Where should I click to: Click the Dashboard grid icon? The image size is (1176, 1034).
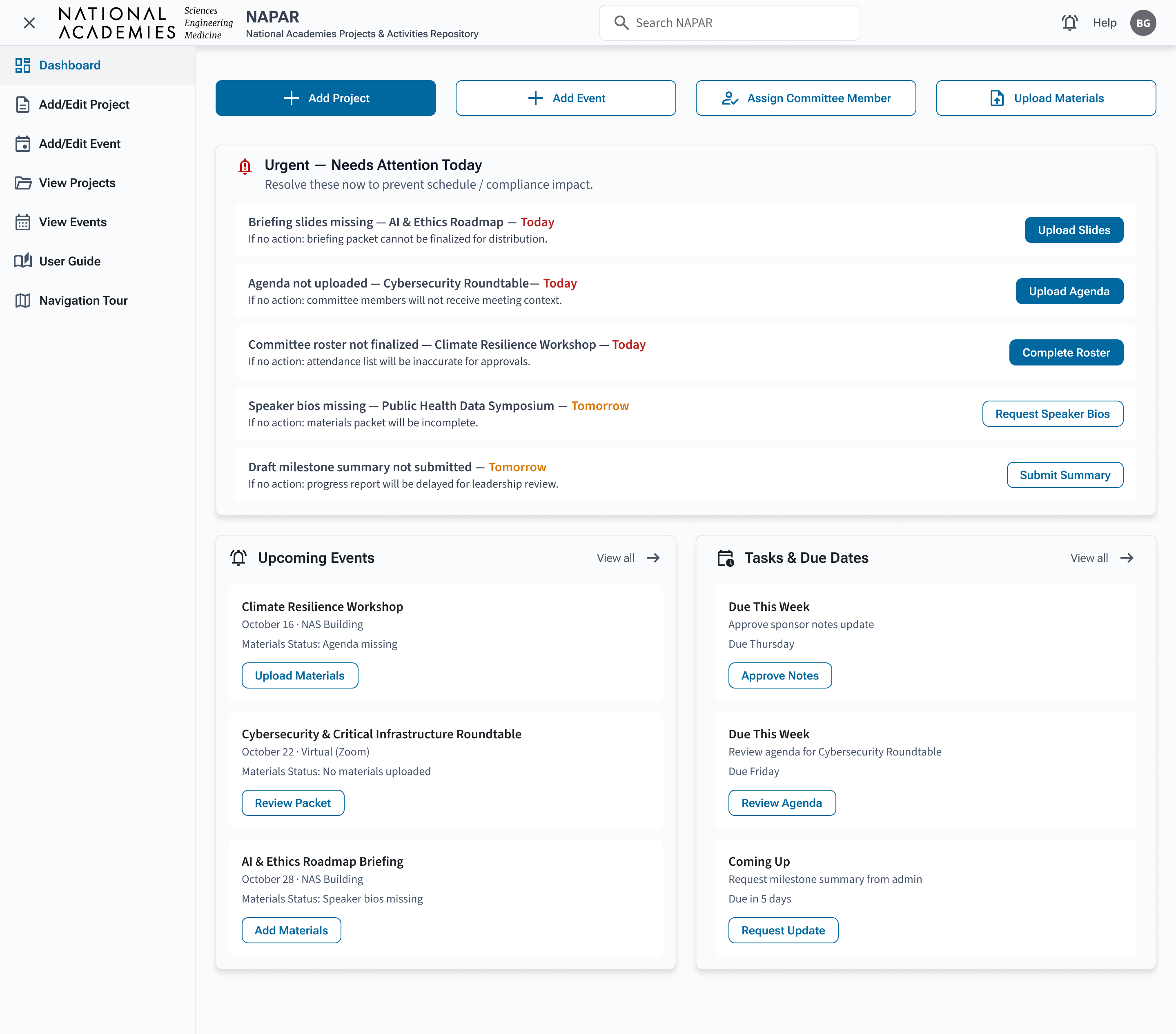point(23,66)
